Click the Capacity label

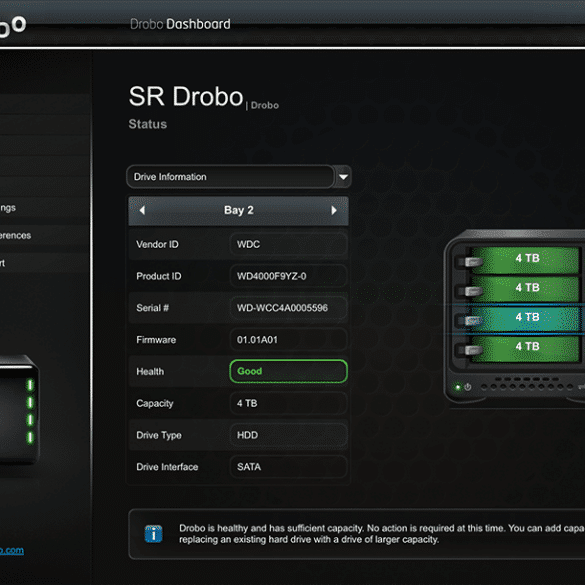(155, 403)
